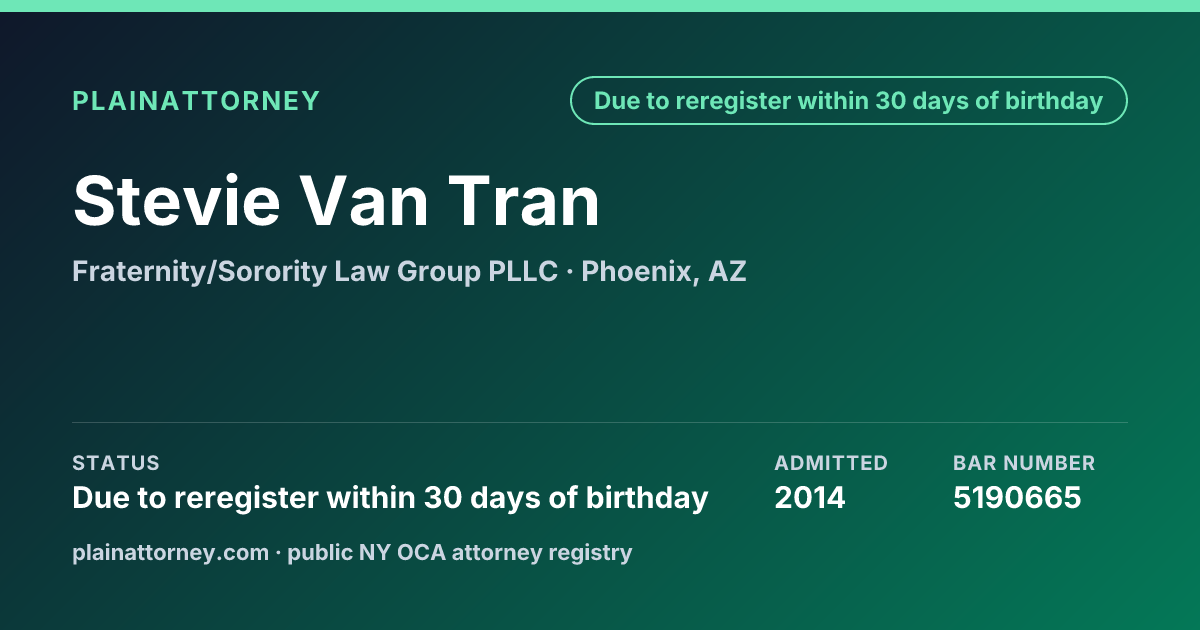Select bold status value beneath the STATUS label
1200x630 pixels.
pyautogui.click(x=390, y=497)
